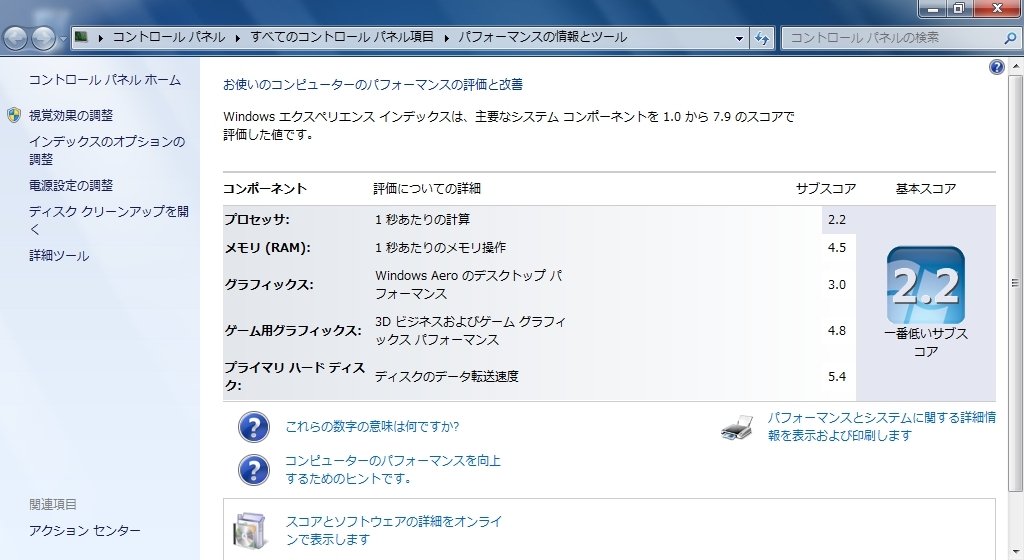Click the software box icon beside スコアとソフトウェア
Screen dimensions: 1024x560
pyautogui.click(x=249, y=531)
